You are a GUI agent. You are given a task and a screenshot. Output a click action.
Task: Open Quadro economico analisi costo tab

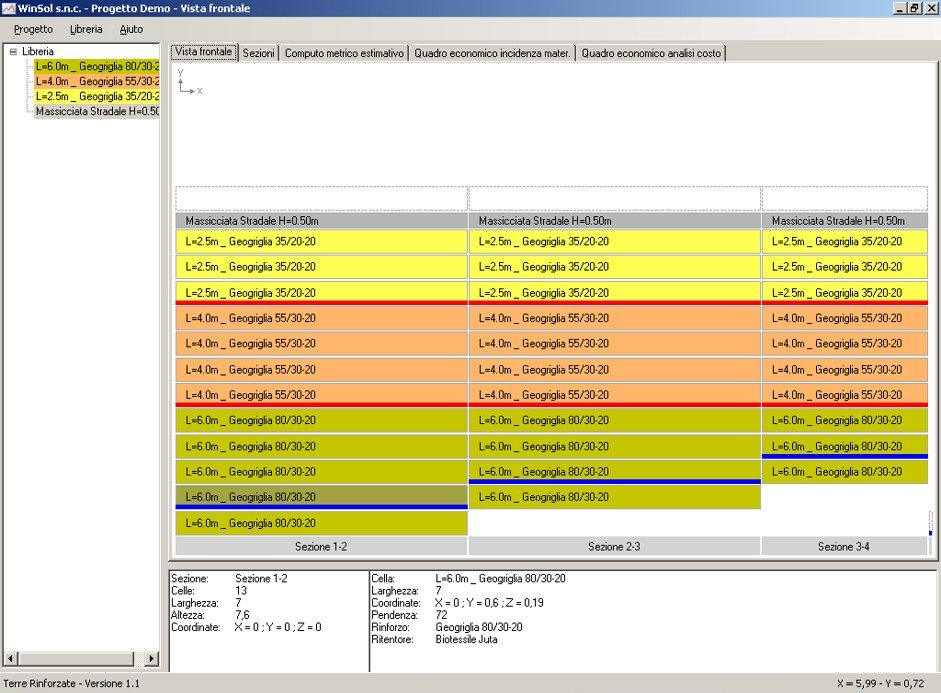pos(651,53)
